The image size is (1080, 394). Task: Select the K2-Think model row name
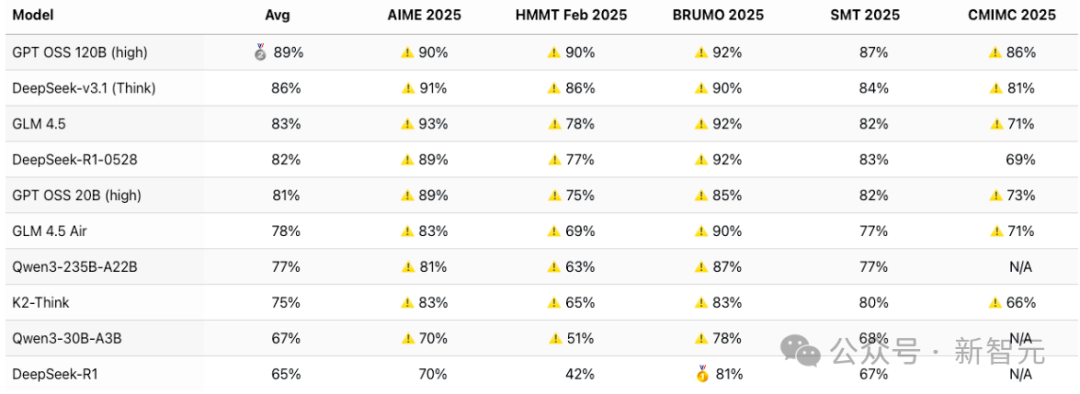point(41,302)
